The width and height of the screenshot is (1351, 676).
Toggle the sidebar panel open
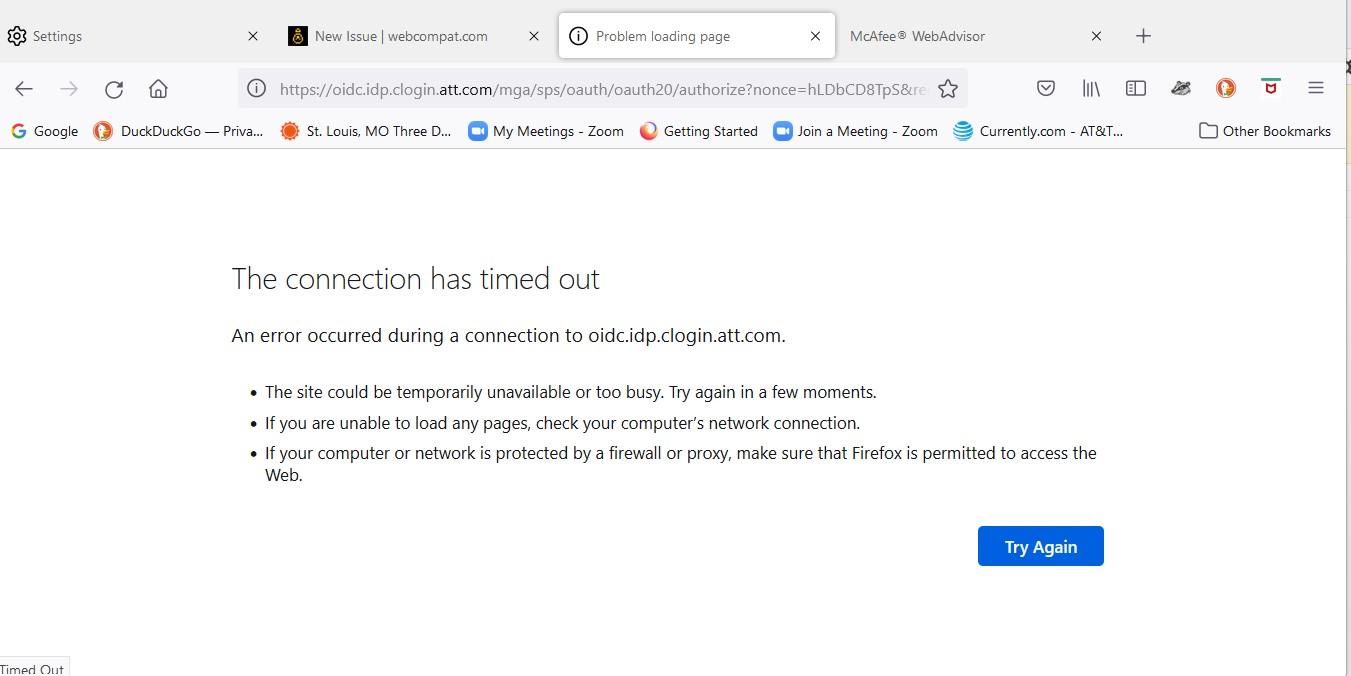click(1135, 88)
